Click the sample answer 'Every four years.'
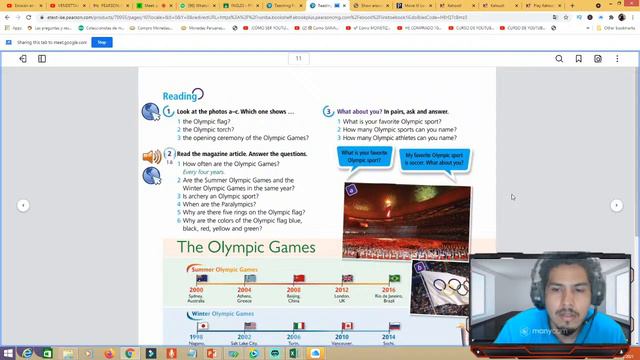 coord(203,172)
